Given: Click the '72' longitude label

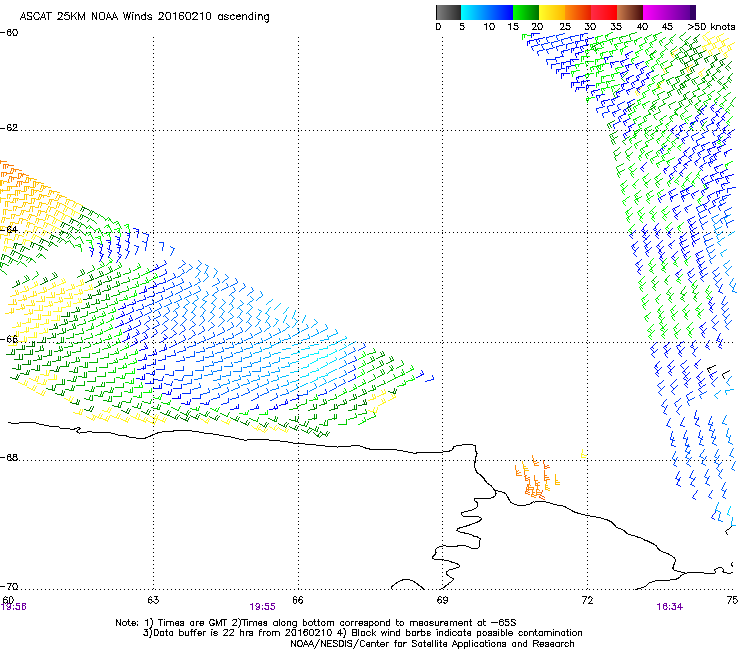Looking at the screenshot, I should [x=587, y=600].
